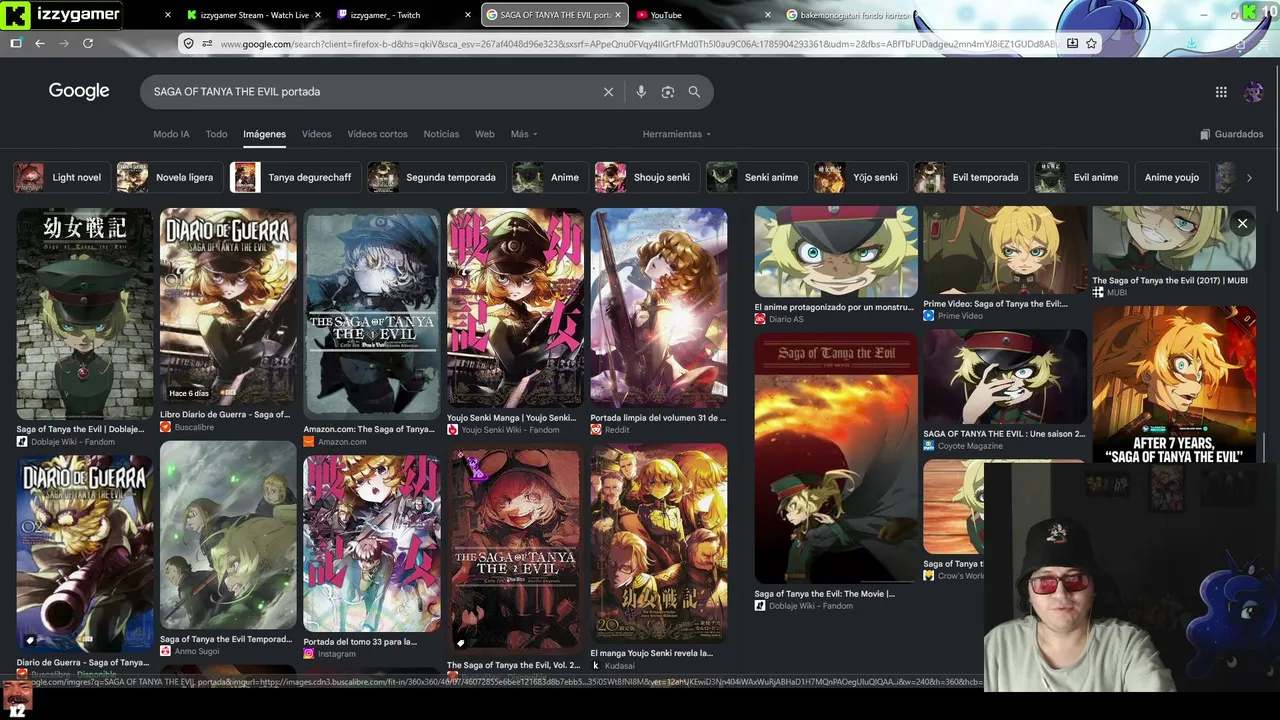Open the Anmo Sugoi Temporada image result

tap(228, 534)
